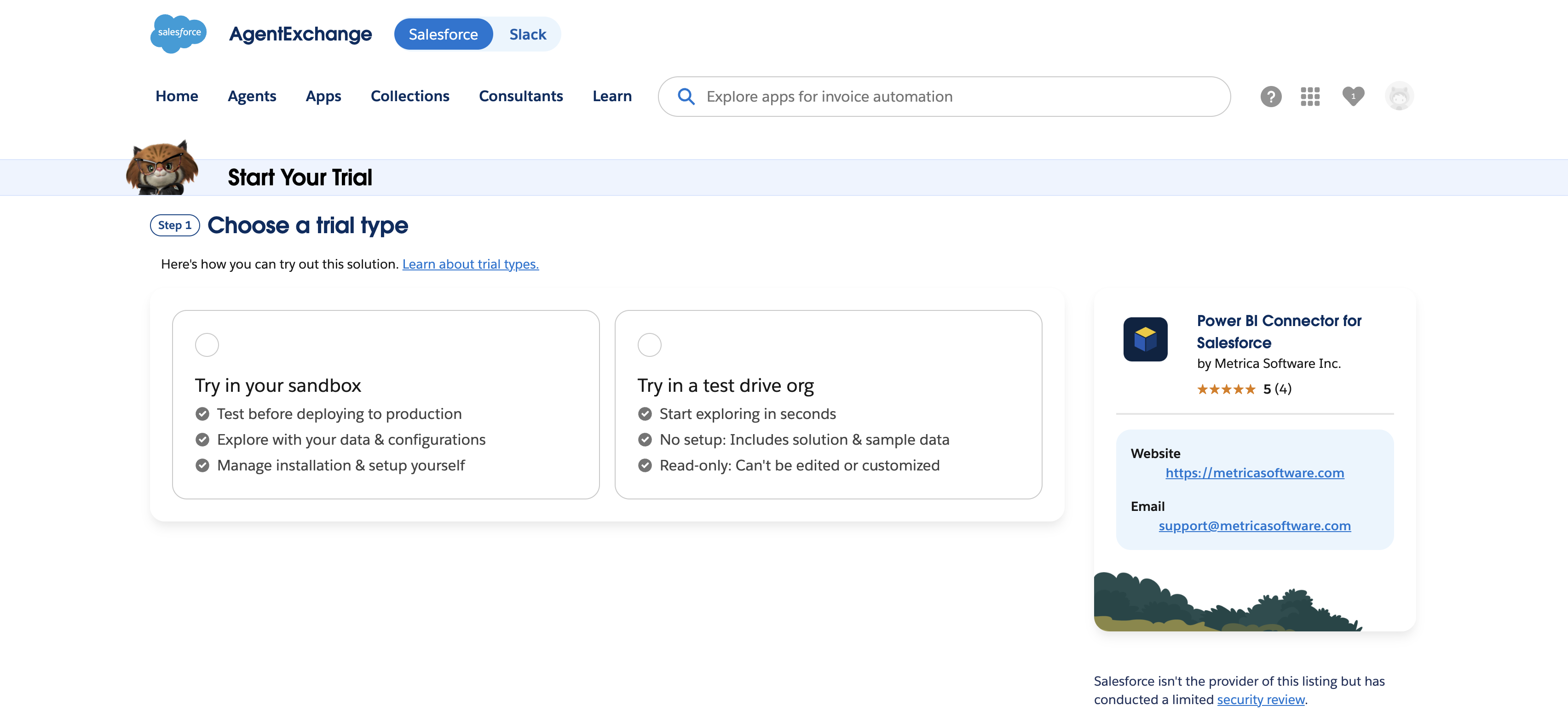Select the Try in a test drive org radio

tap(650, 345)
